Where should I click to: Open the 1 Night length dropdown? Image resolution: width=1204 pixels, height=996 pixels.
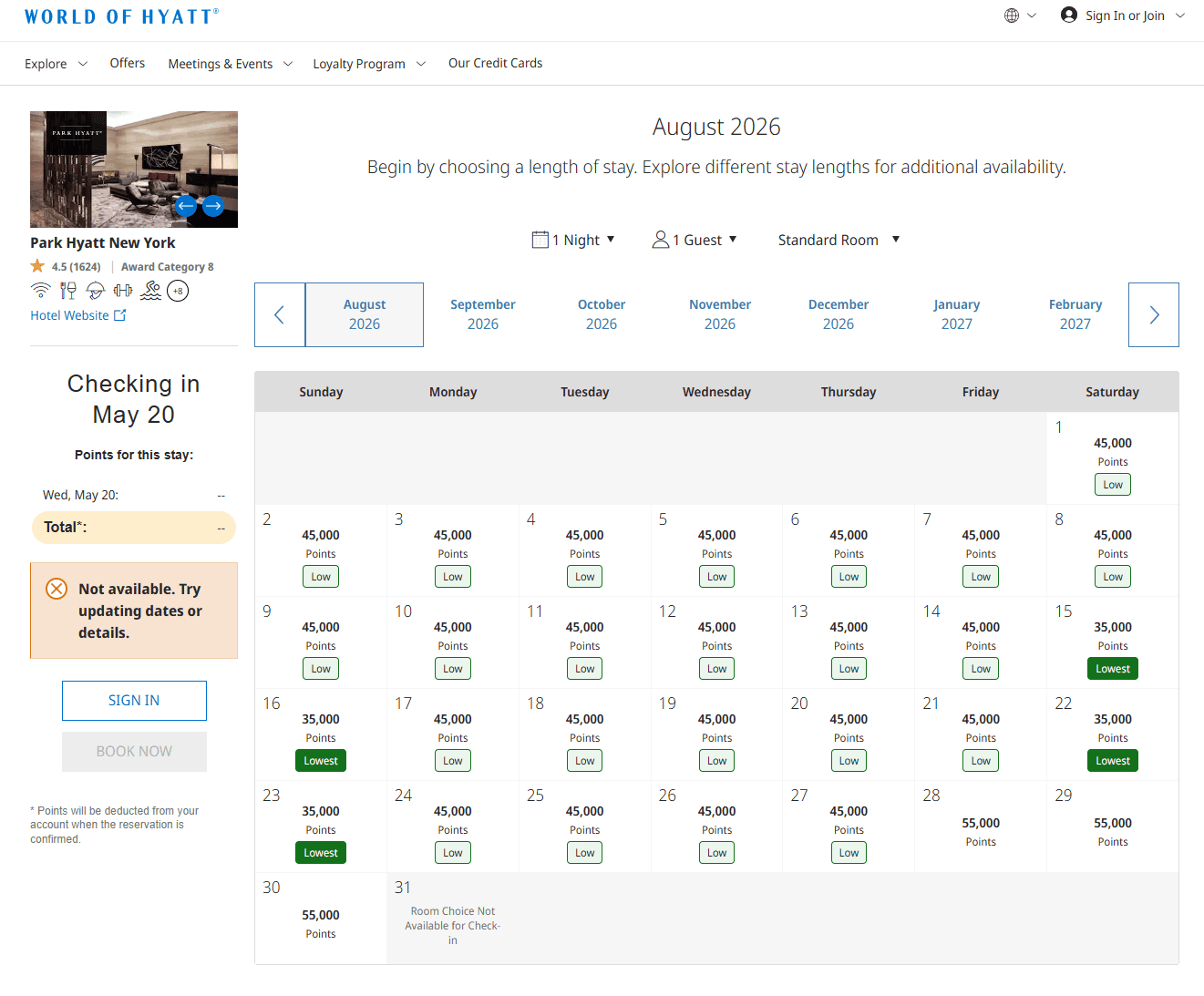click(x=573, y=240)
